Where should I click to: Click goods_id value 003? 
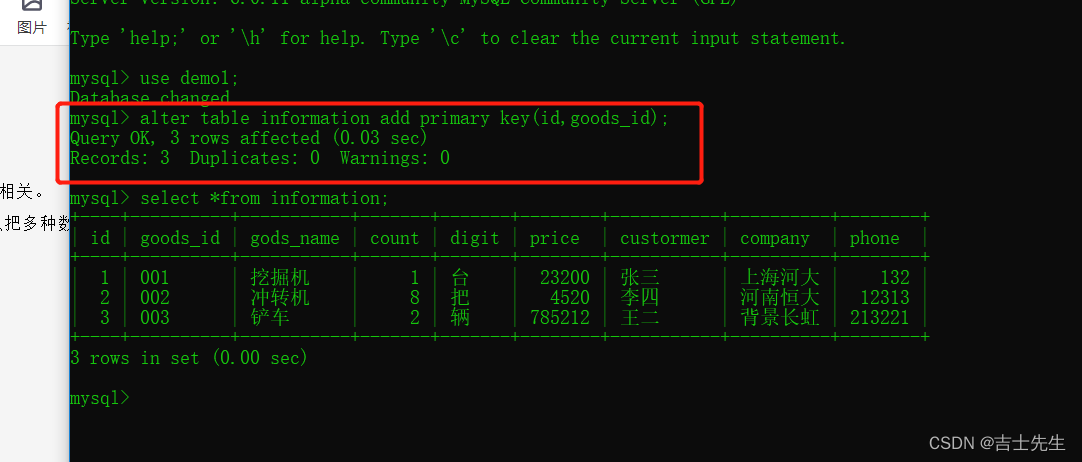pos(155,318)
